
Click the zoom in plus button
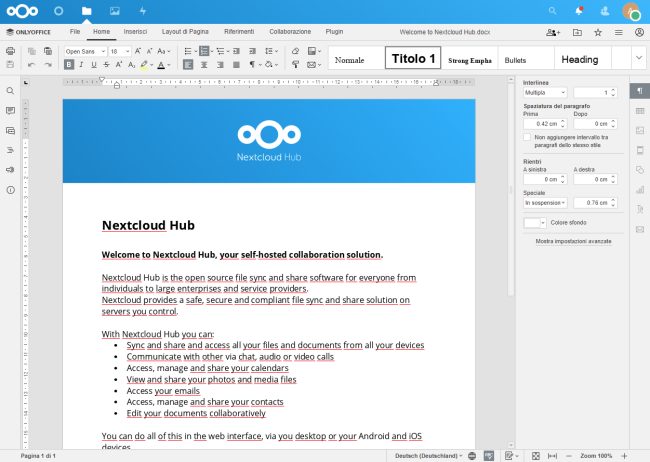point(624,456)
